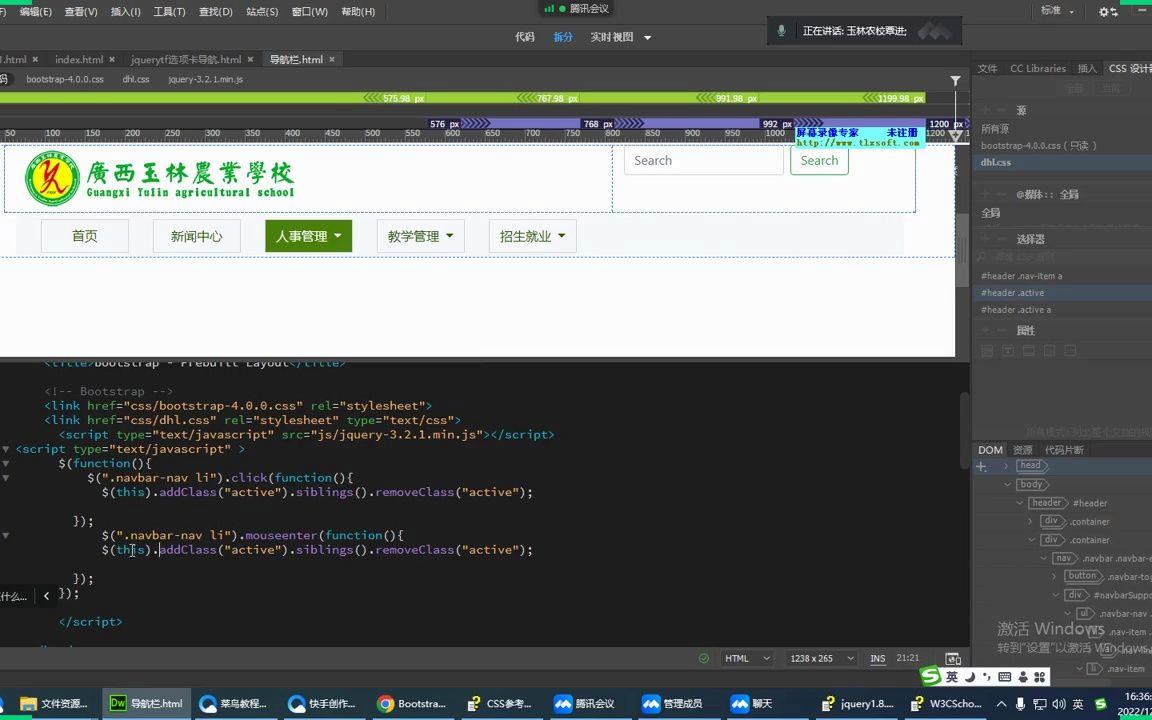Click the 新闻中心 nav button in preview
This screenshot has height=720, width=1152.
click(196, 236)
